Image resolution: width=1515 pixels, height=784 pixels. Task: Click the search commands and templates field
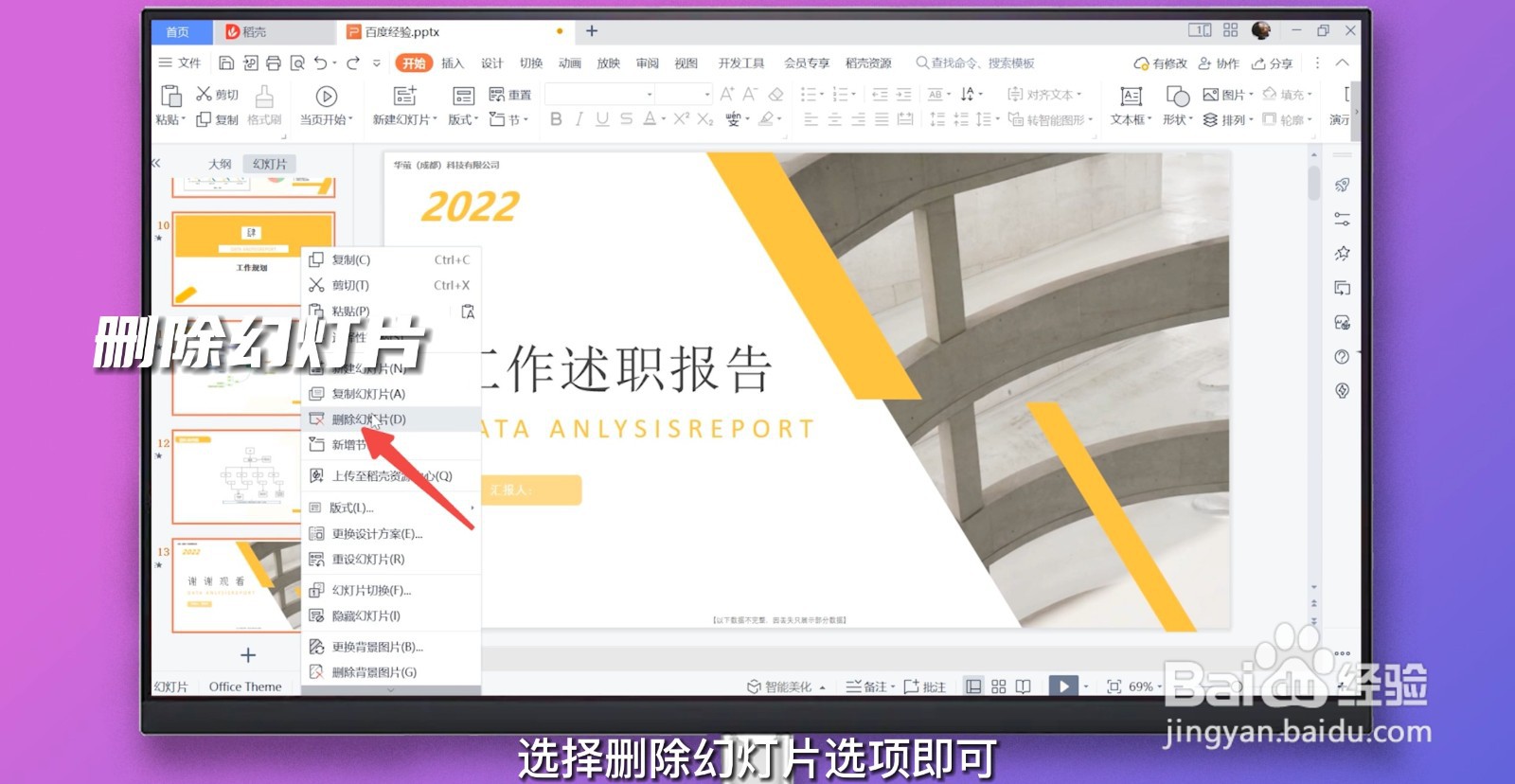[975, 63]
